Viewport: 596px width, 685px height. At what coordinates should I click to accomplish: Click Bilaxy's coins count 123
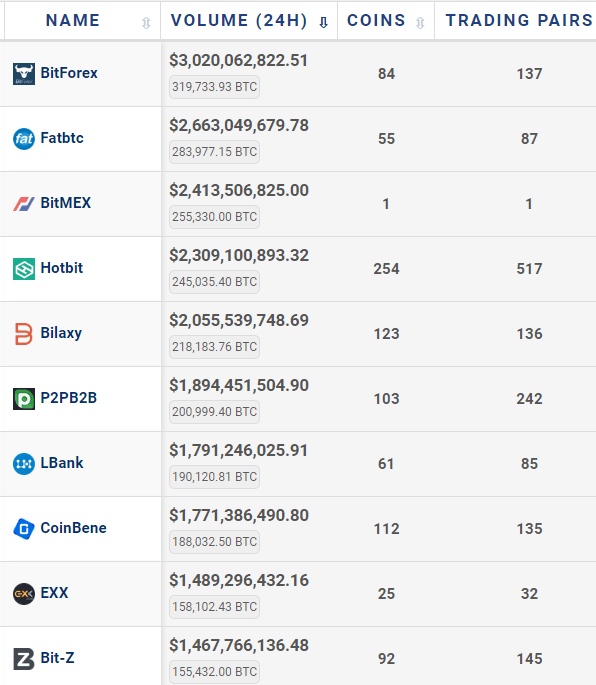[386, 334]
